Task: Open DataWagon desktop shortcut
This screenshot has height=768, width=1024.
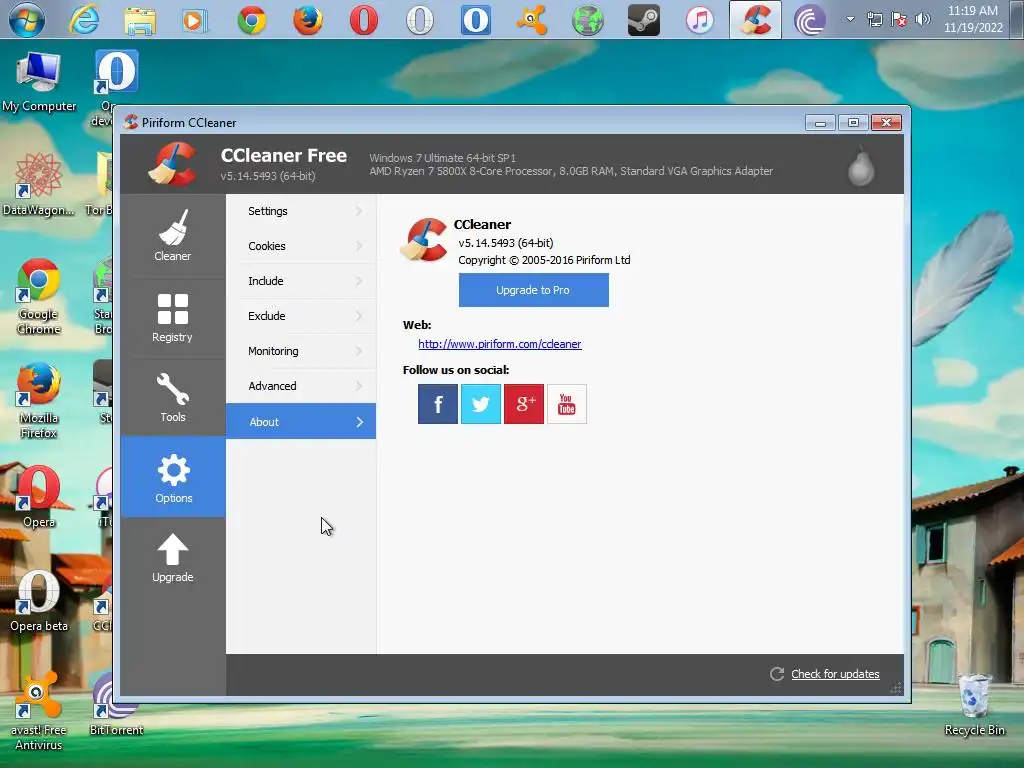Action: coord(39,184)
